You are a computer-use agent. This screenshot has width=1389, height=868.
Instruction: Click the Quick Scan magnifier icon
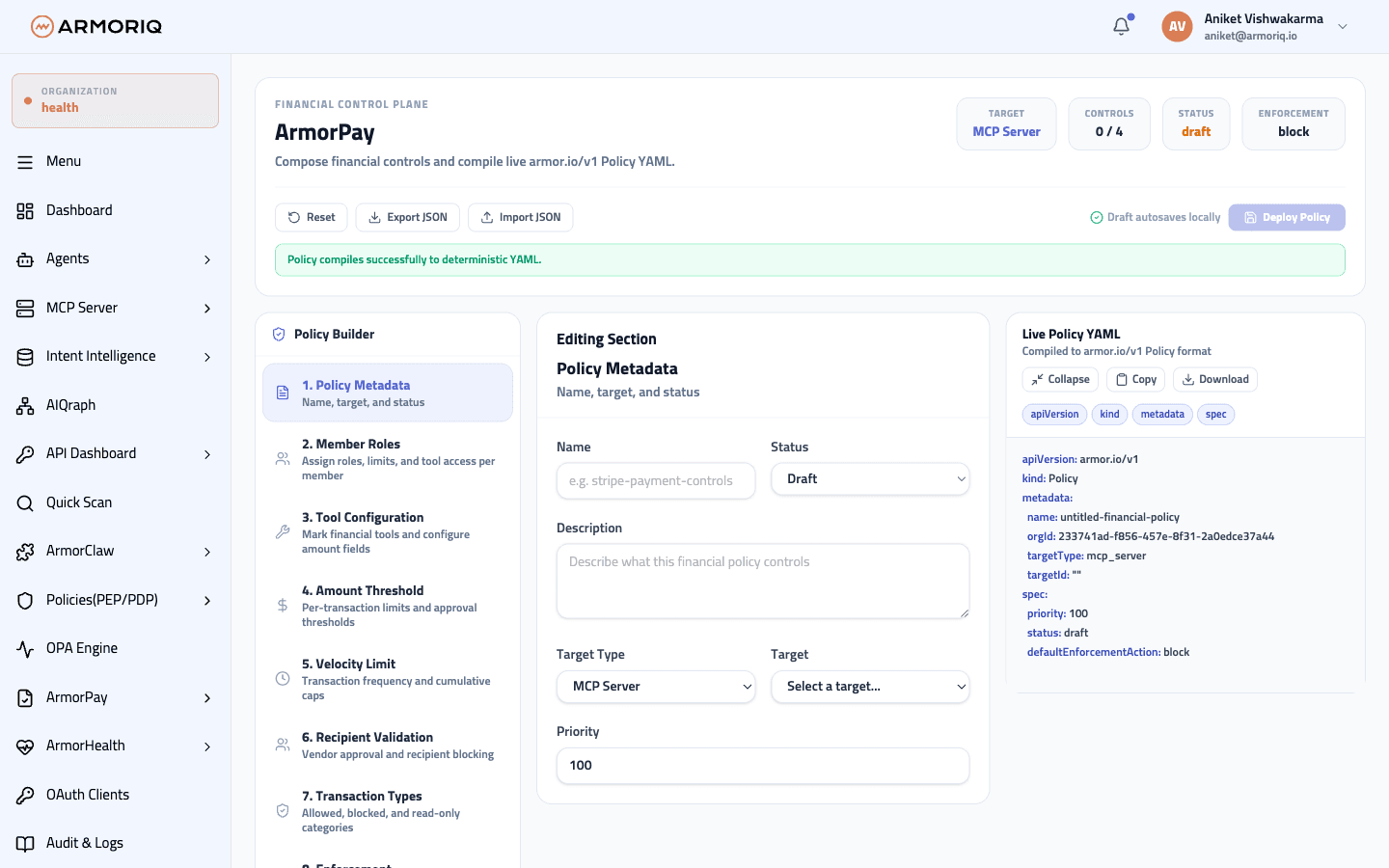coord(25,502)
